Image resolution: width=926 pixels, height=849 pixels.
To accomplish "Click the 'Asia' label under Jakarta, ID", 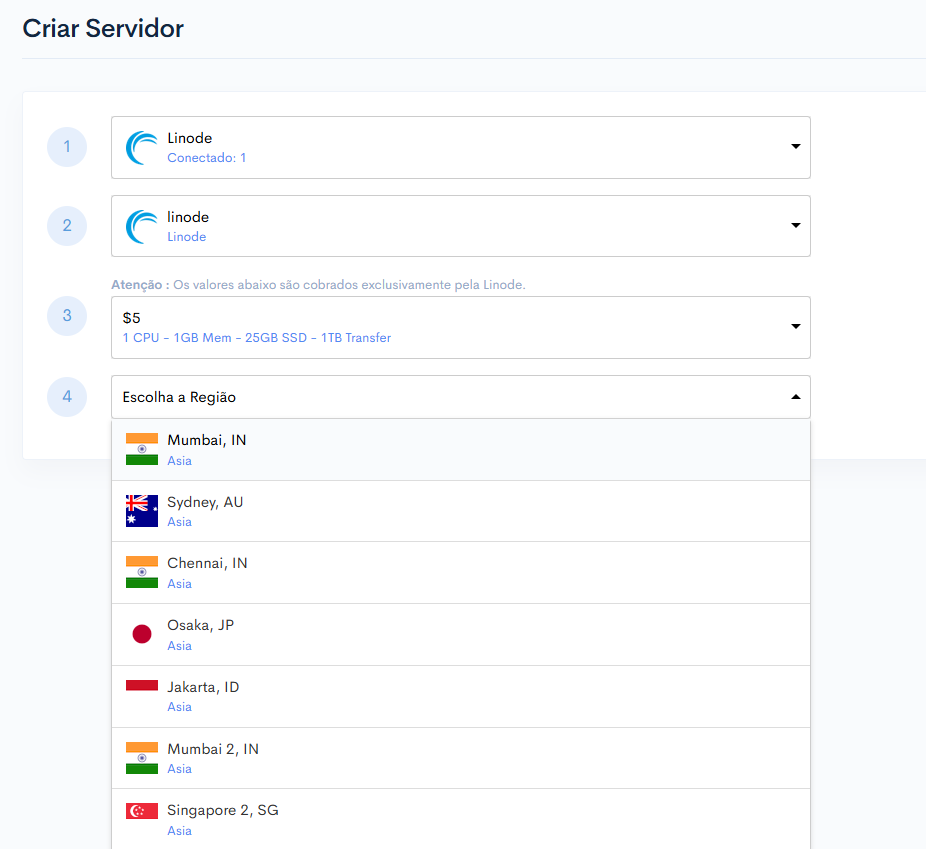I will tap(180, 707).
